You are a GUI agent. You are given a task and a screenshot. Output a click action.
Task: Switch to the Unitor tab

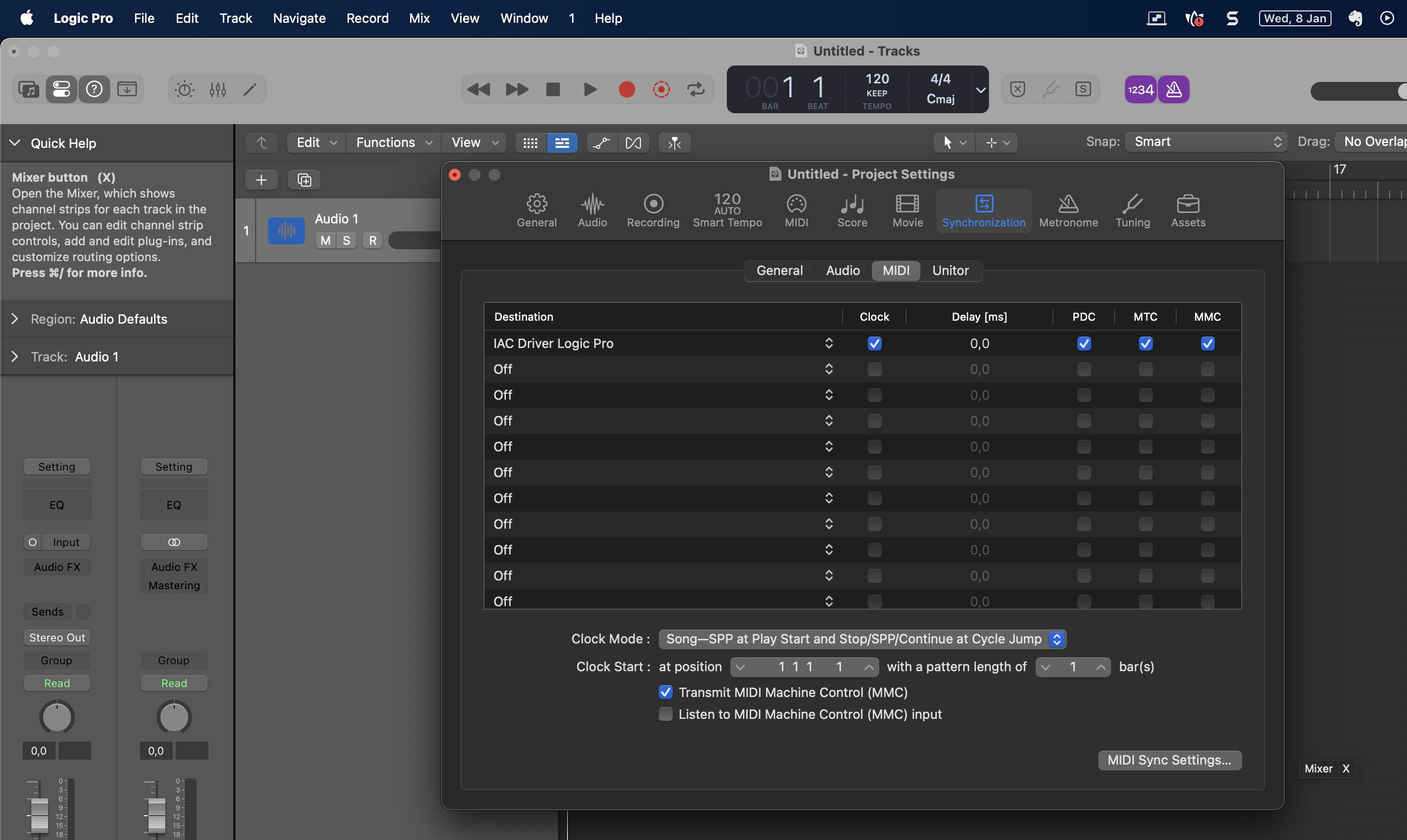(950, 271)
